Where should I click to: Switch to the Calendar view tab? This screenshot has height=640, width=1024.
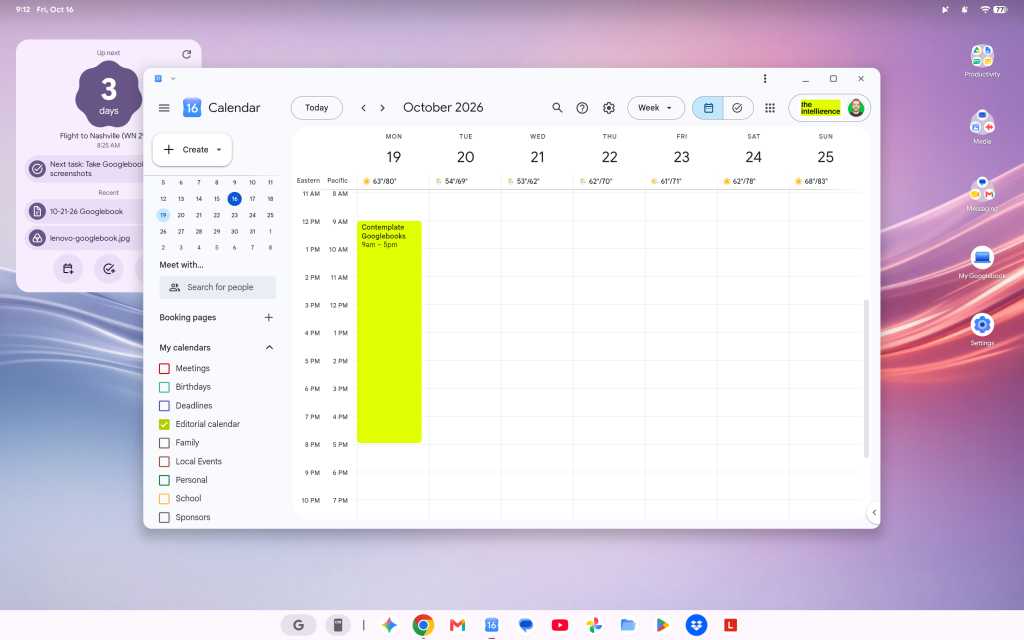(x=708, y=108)
